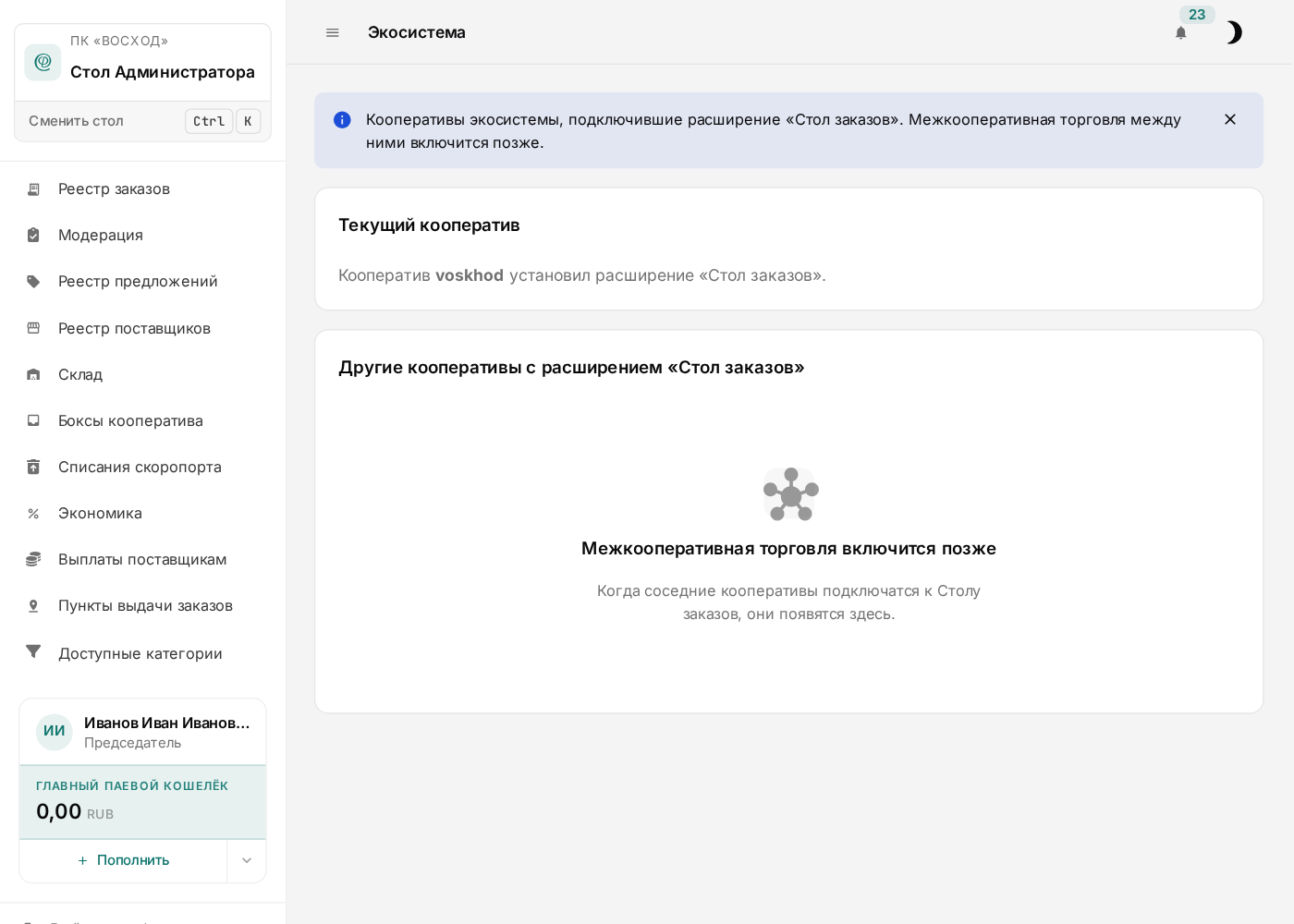Click the Боксы кооператива inbox icon
Viewport: 1294px width, 924px height.
coord(33,420)
